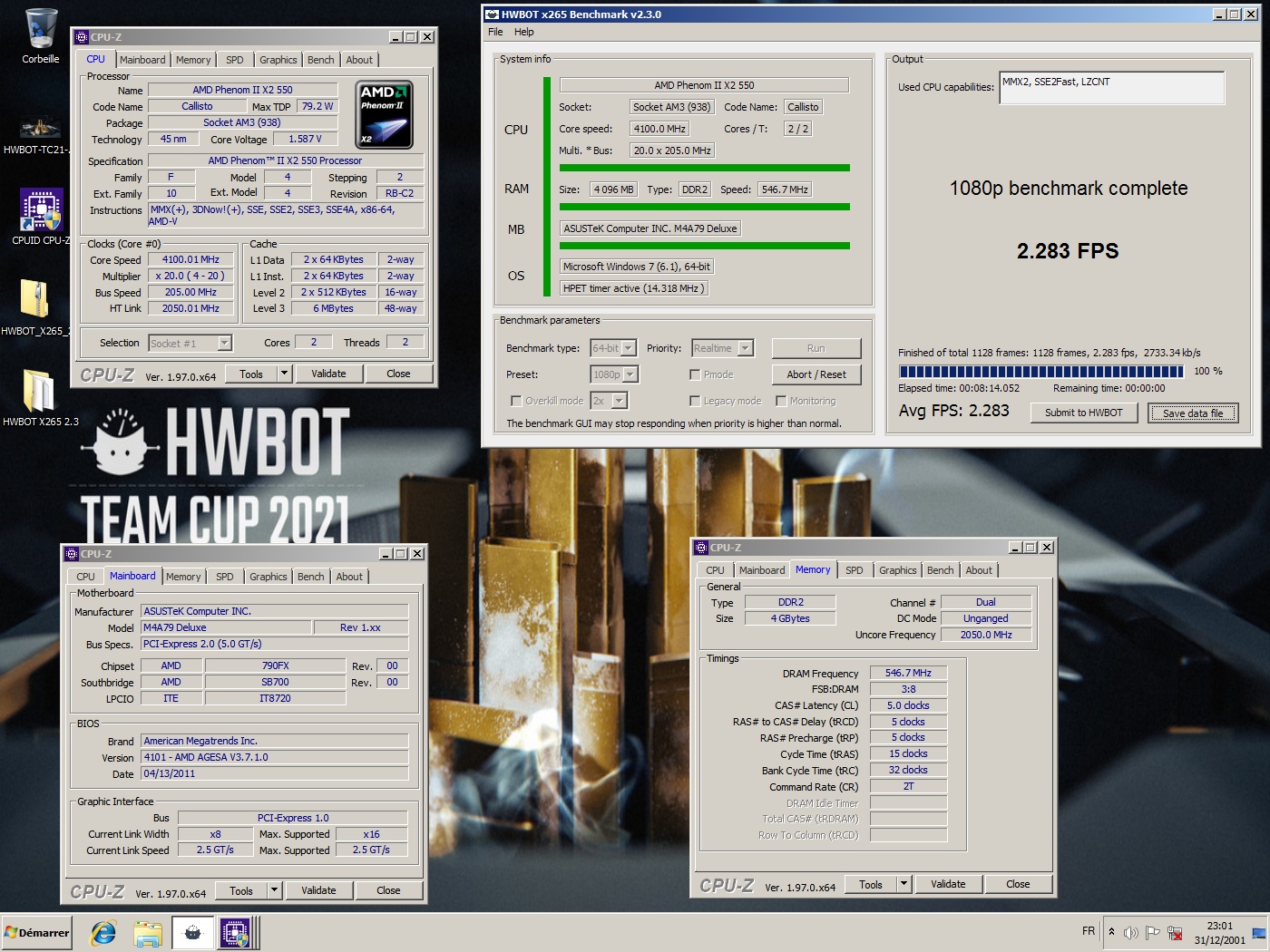Open About tab in Memory CPU-Z window
This screenshot has width=1270, height=952.
coord(979,570)
